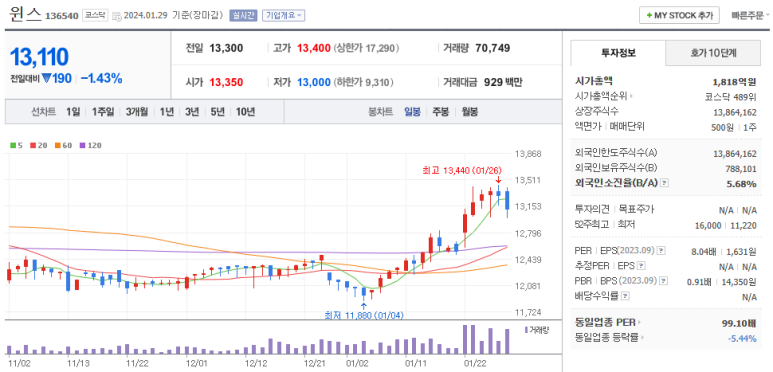Click the 시가총액 1,818억원 value
Image resolution: width=773 pixels, height=372 pixels.
(735, 82)
